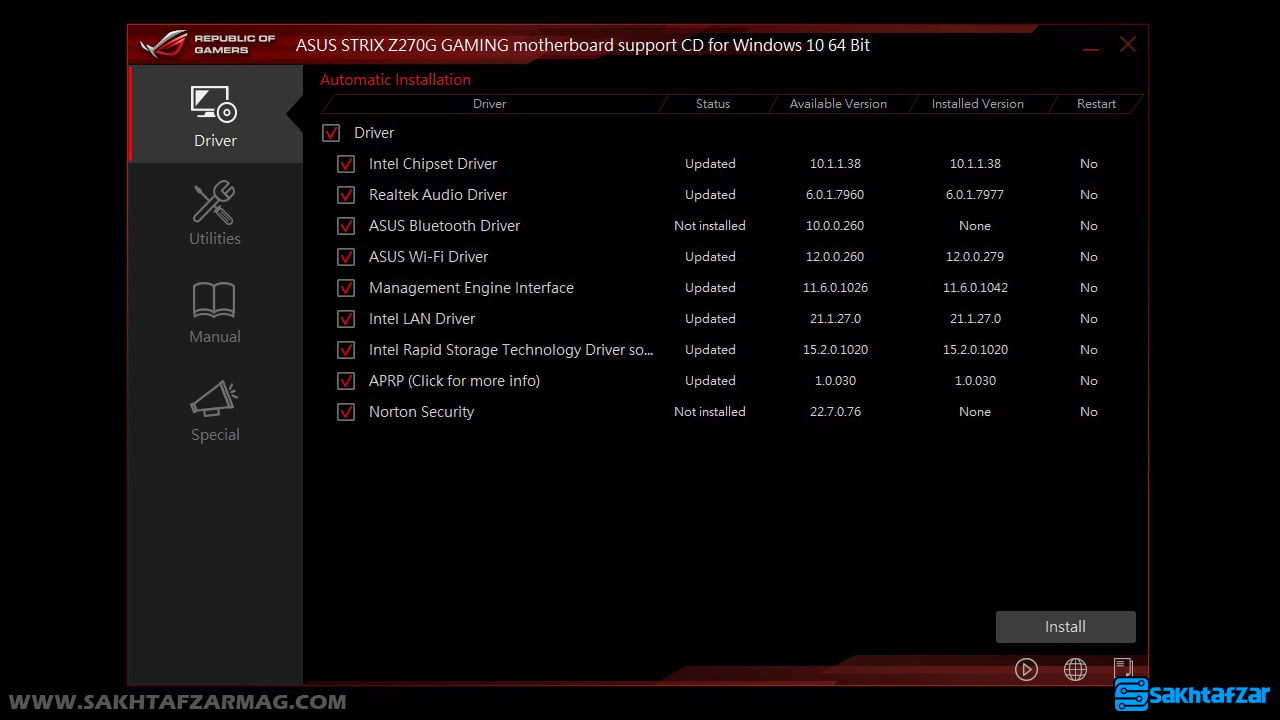Toggle the ASUS Bluetooth Driver checkbox
Viewport: 1280px width, 720px height.
click(x=346, y=226)
